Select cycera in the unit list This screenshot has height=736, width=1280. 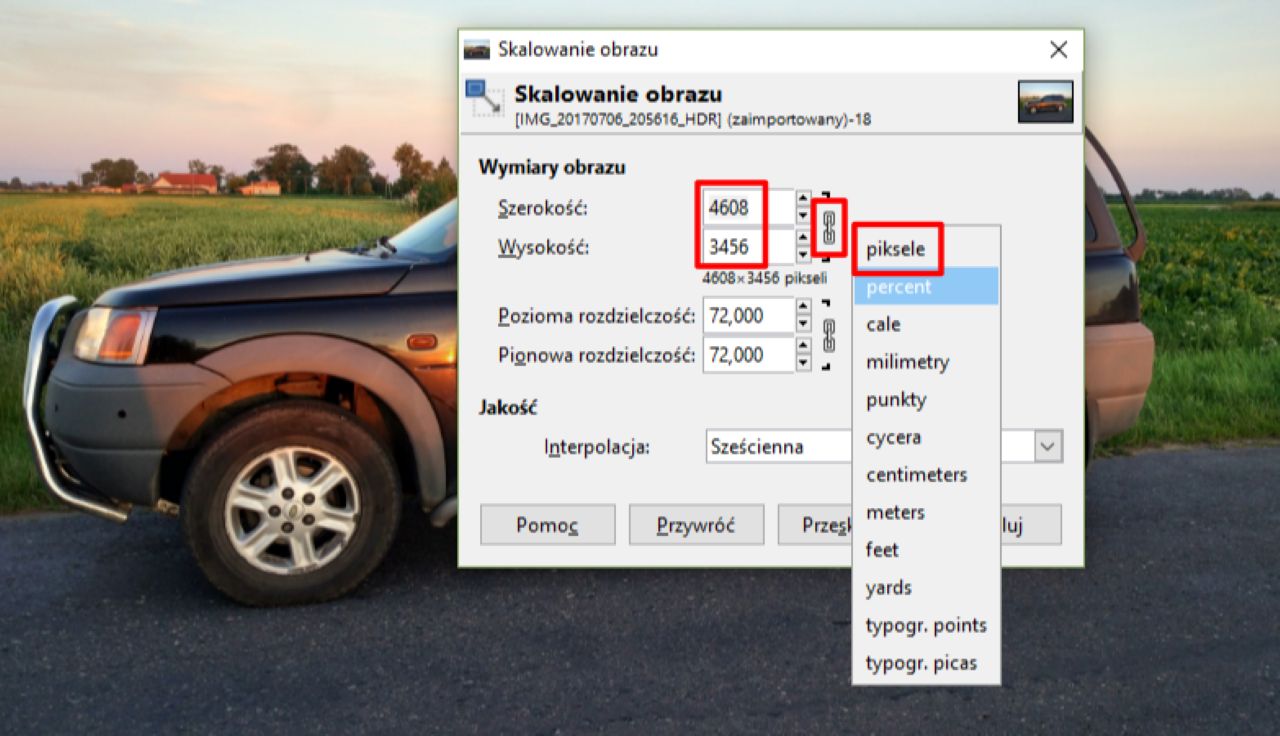(926, 437)
